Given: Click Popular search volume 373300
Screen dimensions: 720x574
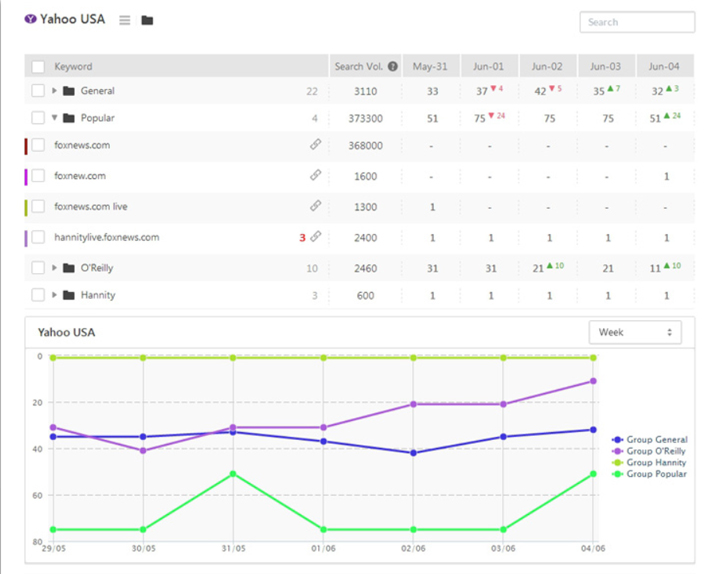Looking at the screenshot, I should (366, 118).
